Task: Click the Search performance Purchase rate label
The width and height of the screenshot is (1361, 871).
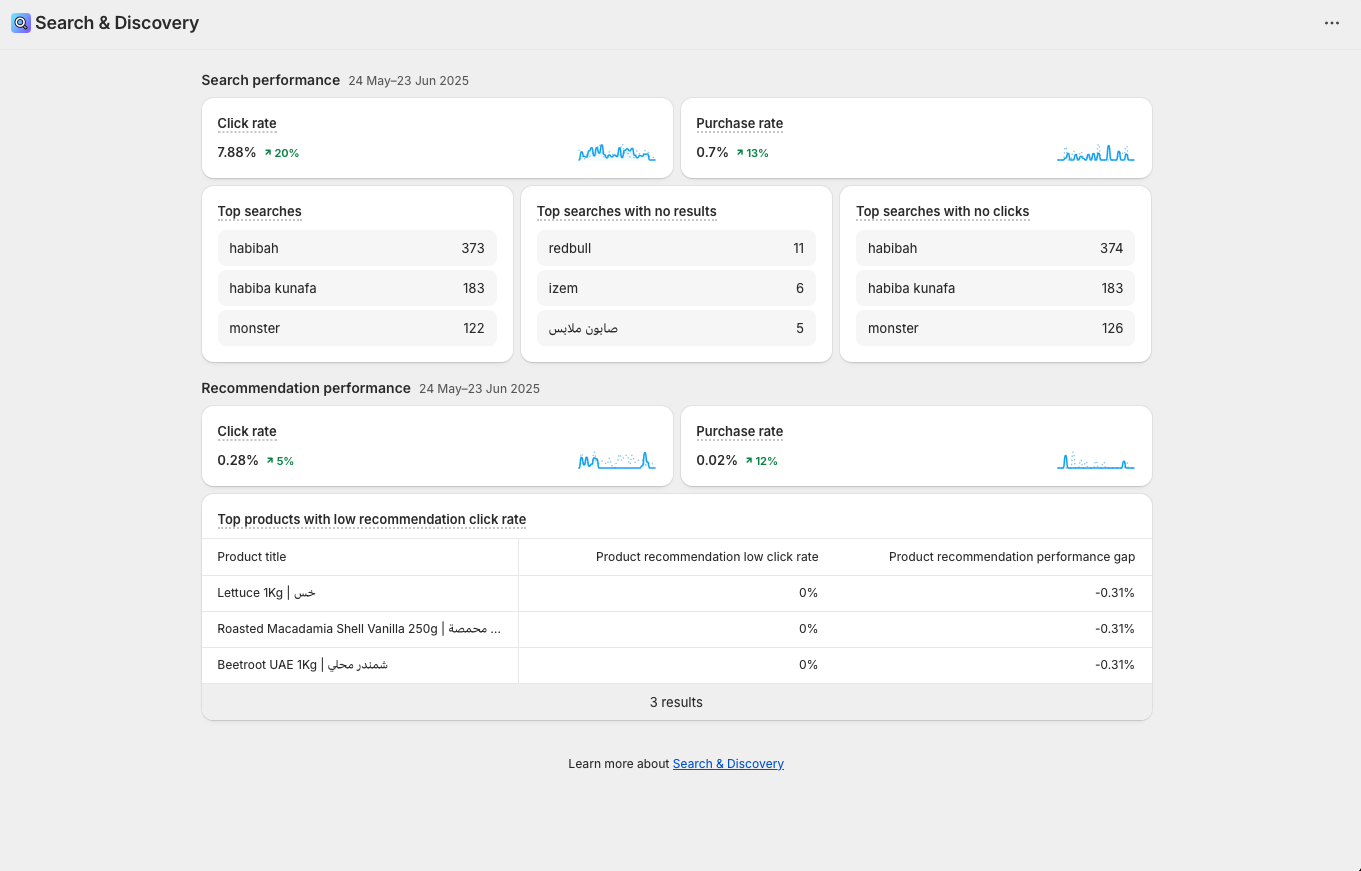Action: click(x=740, y=124)
